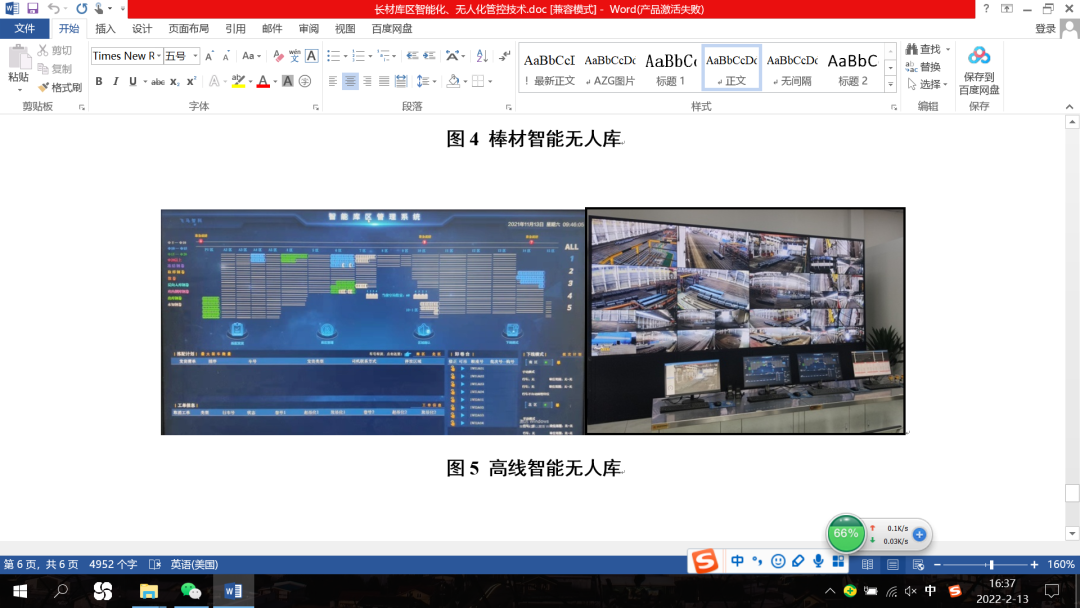Viewport: 1080px width, 608px height.
Task: Switch to the 插入 ribbon tab
Action: point(104,28)
